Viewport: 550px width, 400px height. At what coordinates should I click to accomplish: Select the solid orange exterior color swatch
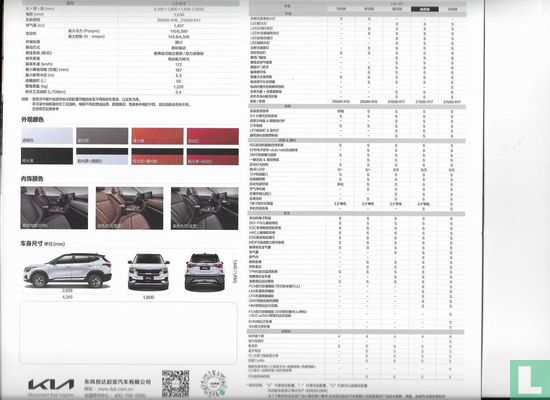tap(157, 136)
